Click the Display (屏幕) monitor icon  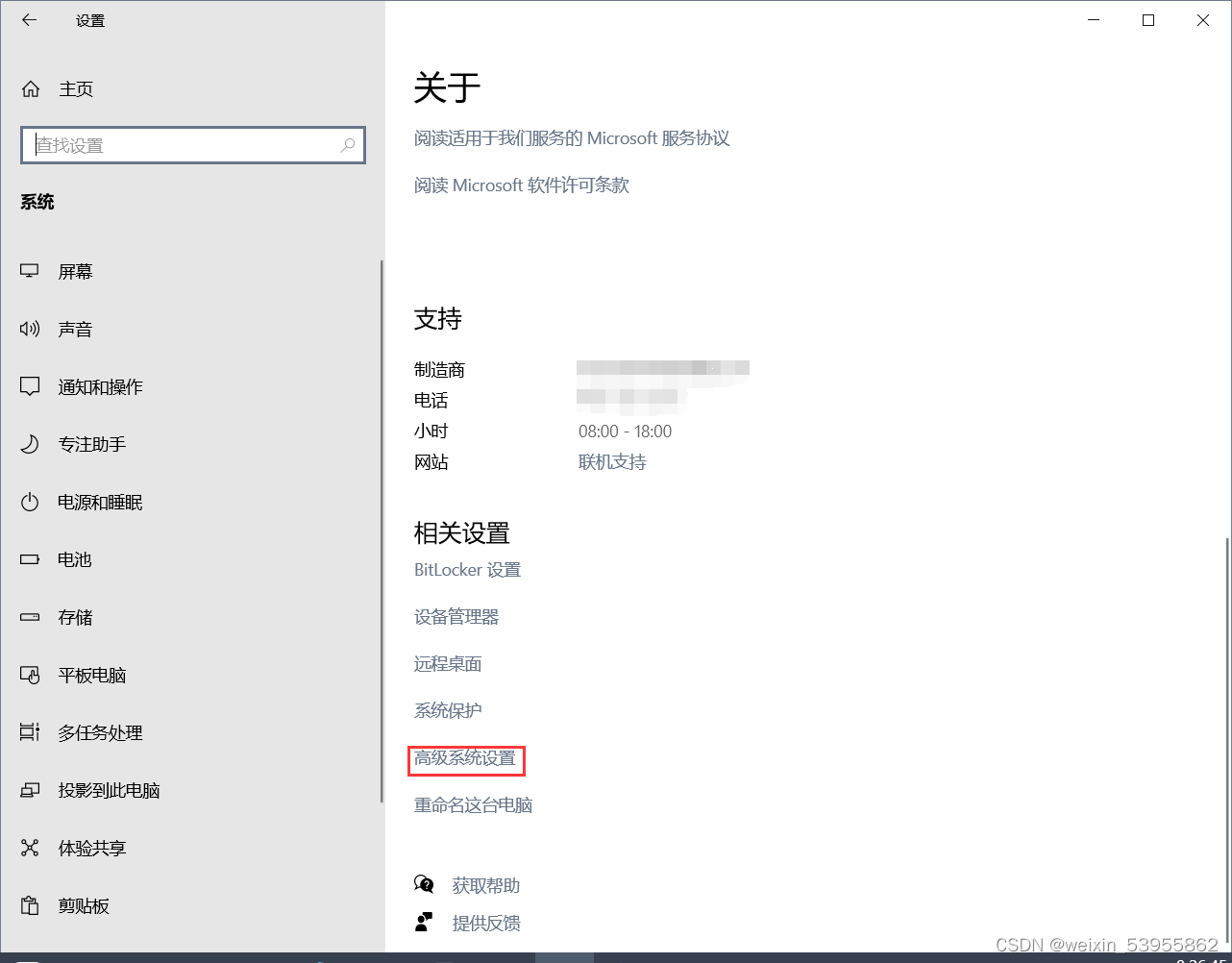click(x=30, y=272)
